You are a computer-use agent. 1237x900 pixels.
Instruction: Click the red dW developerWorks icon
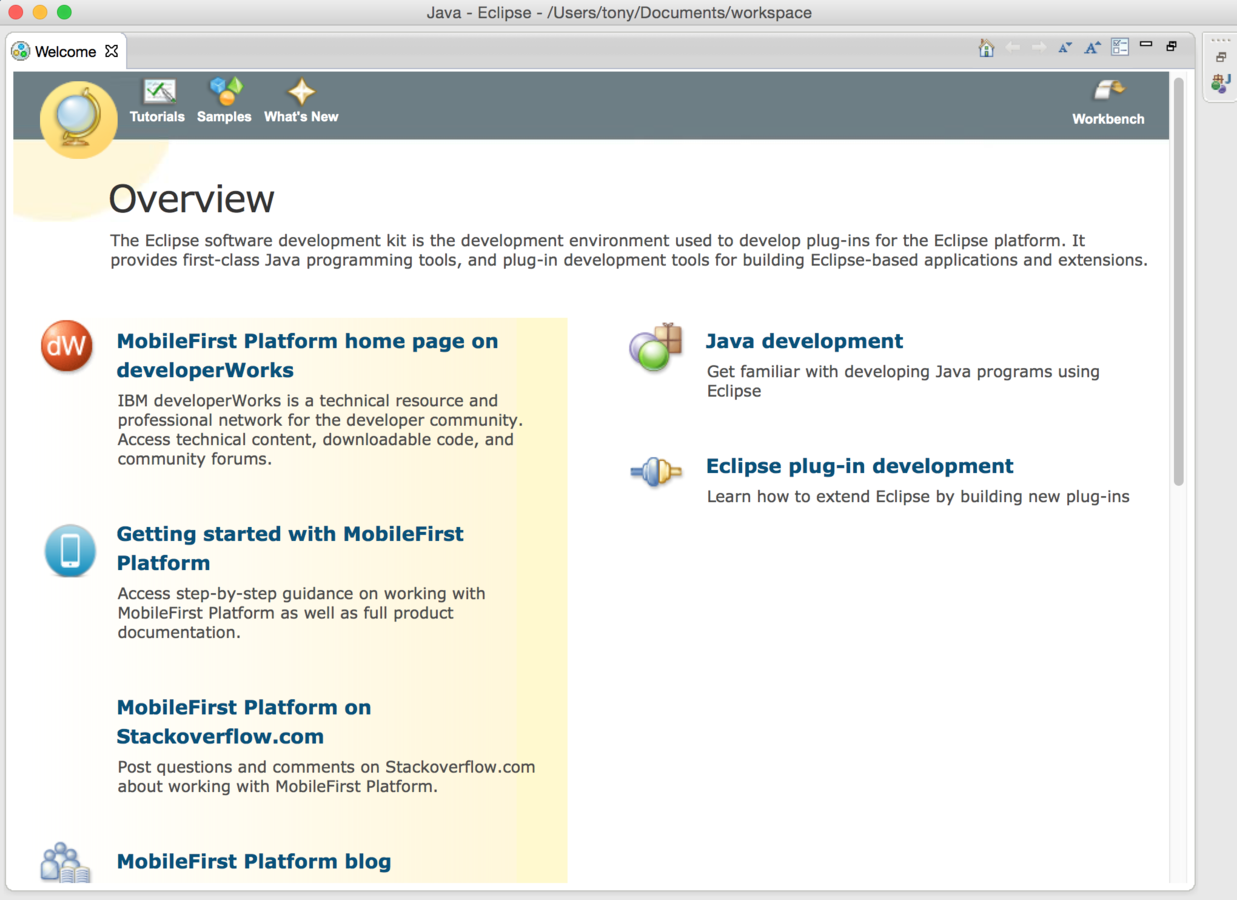pos(67,346)
